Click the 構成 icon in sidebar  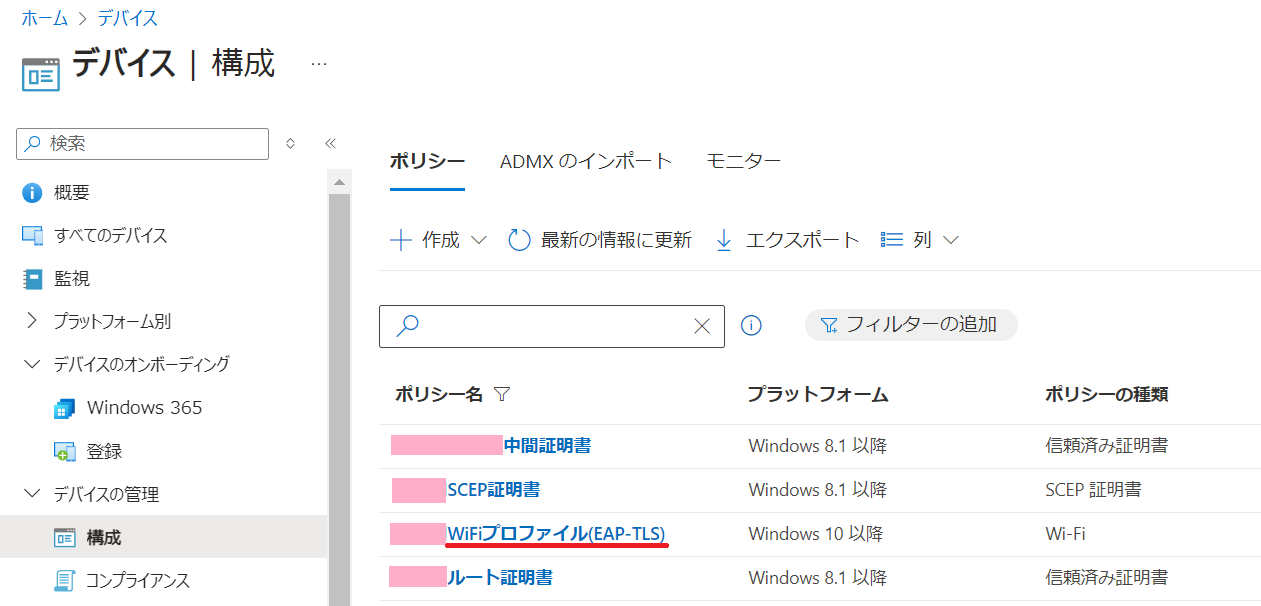click(x=65, y=538)
